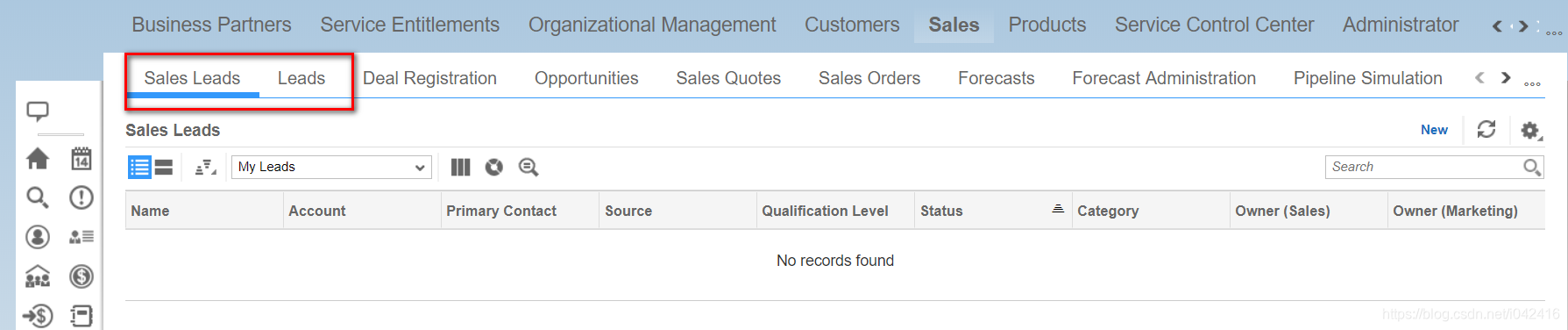Switch to the detailed list view icon

tap(139, 167)
